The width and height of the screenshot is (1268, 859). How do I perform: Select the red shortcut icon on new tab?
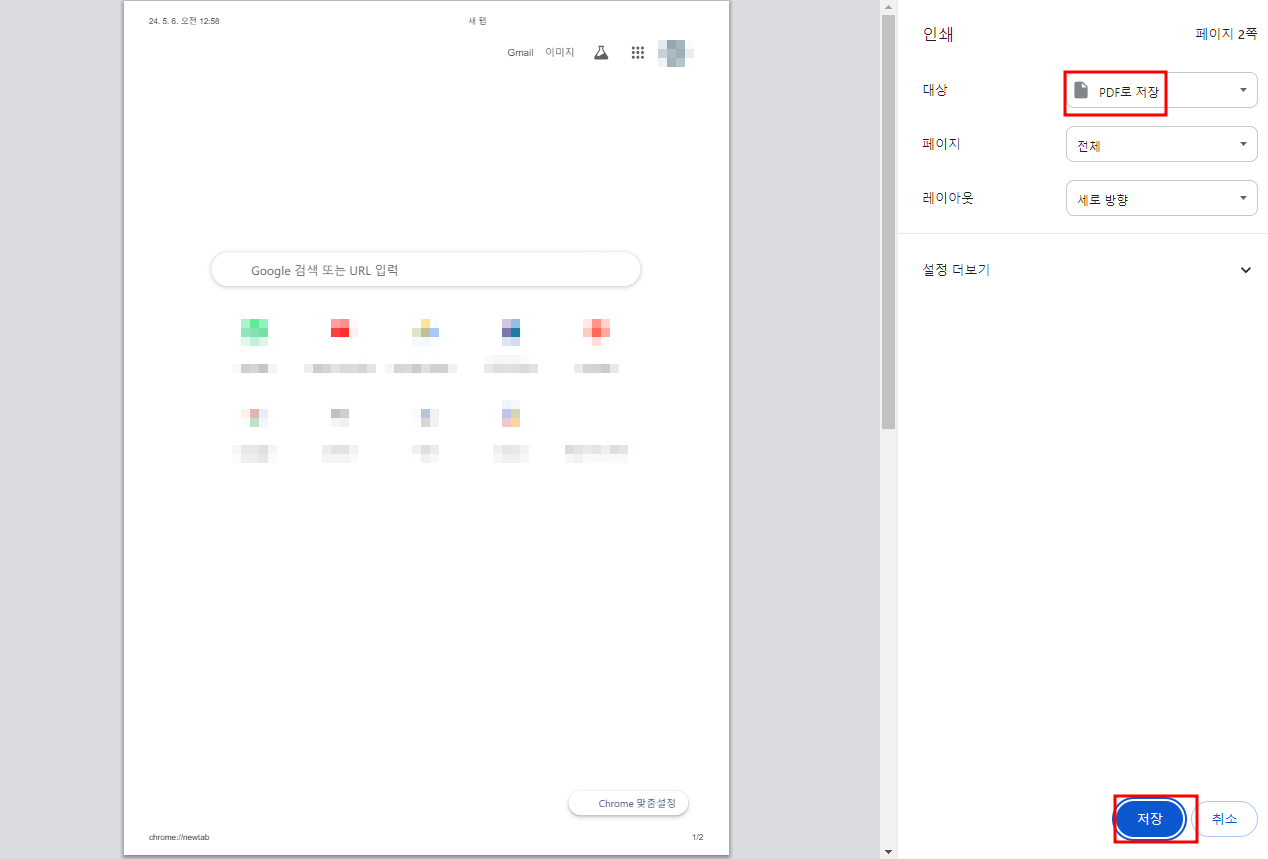click(340, 327)
